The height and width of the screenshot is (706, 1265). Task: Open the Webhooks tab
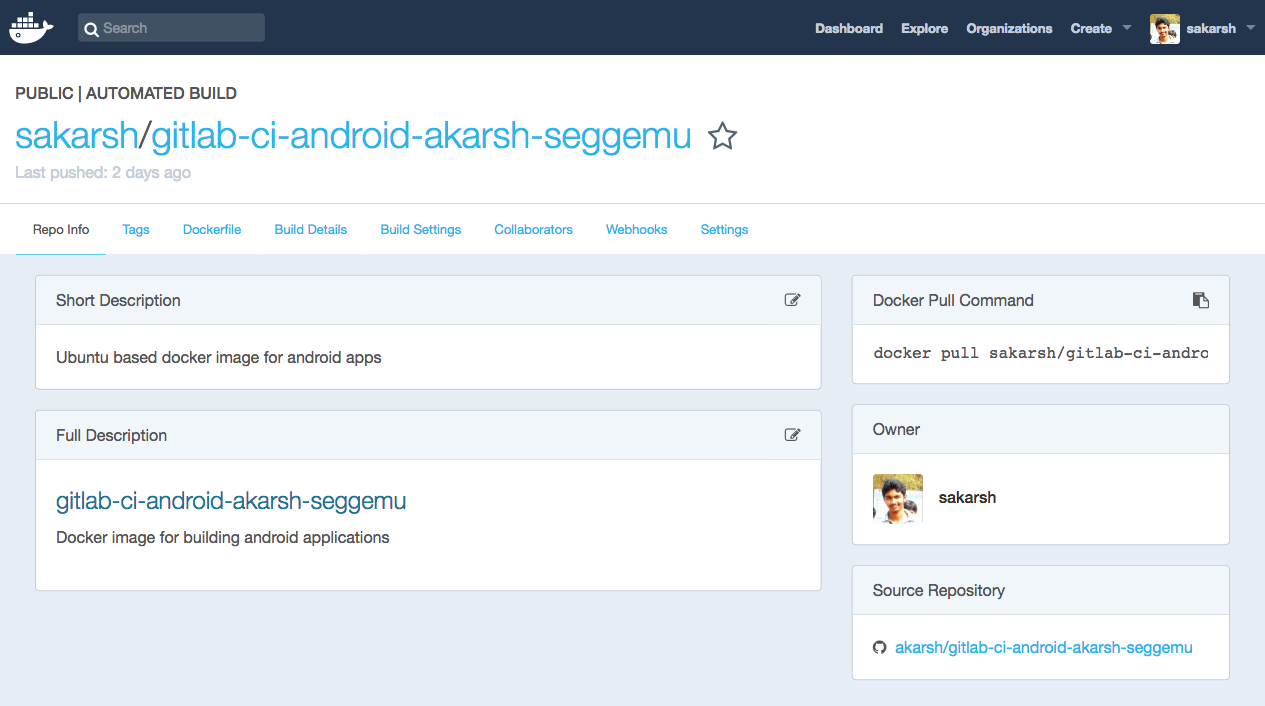[x=636, y=230]
